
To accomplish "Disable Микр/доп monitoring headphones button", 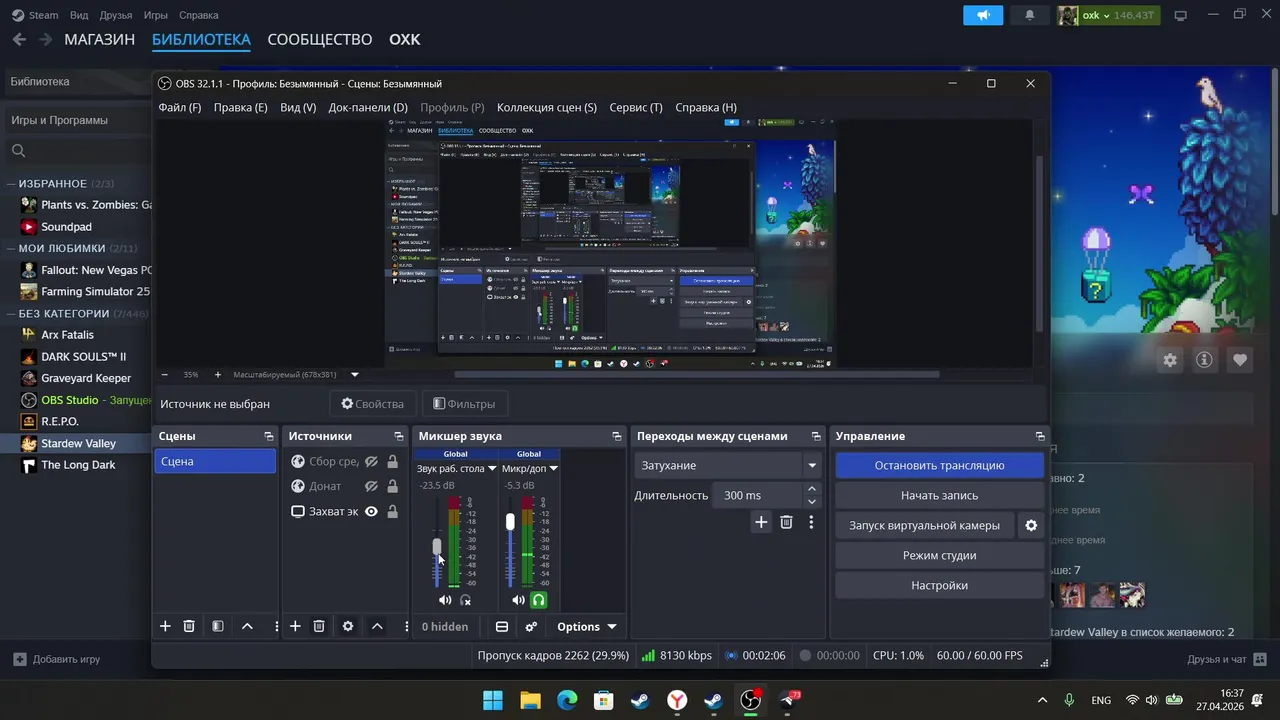I will coord(539,600).
